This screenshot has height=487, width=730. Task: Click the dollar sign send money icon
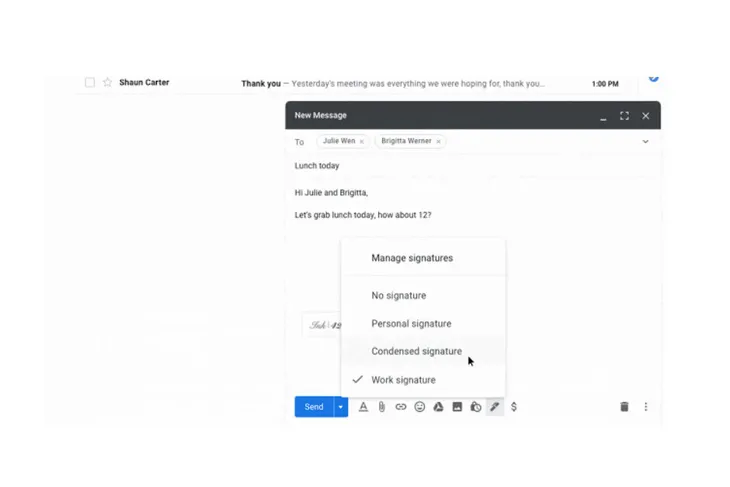tap(514, 407)
